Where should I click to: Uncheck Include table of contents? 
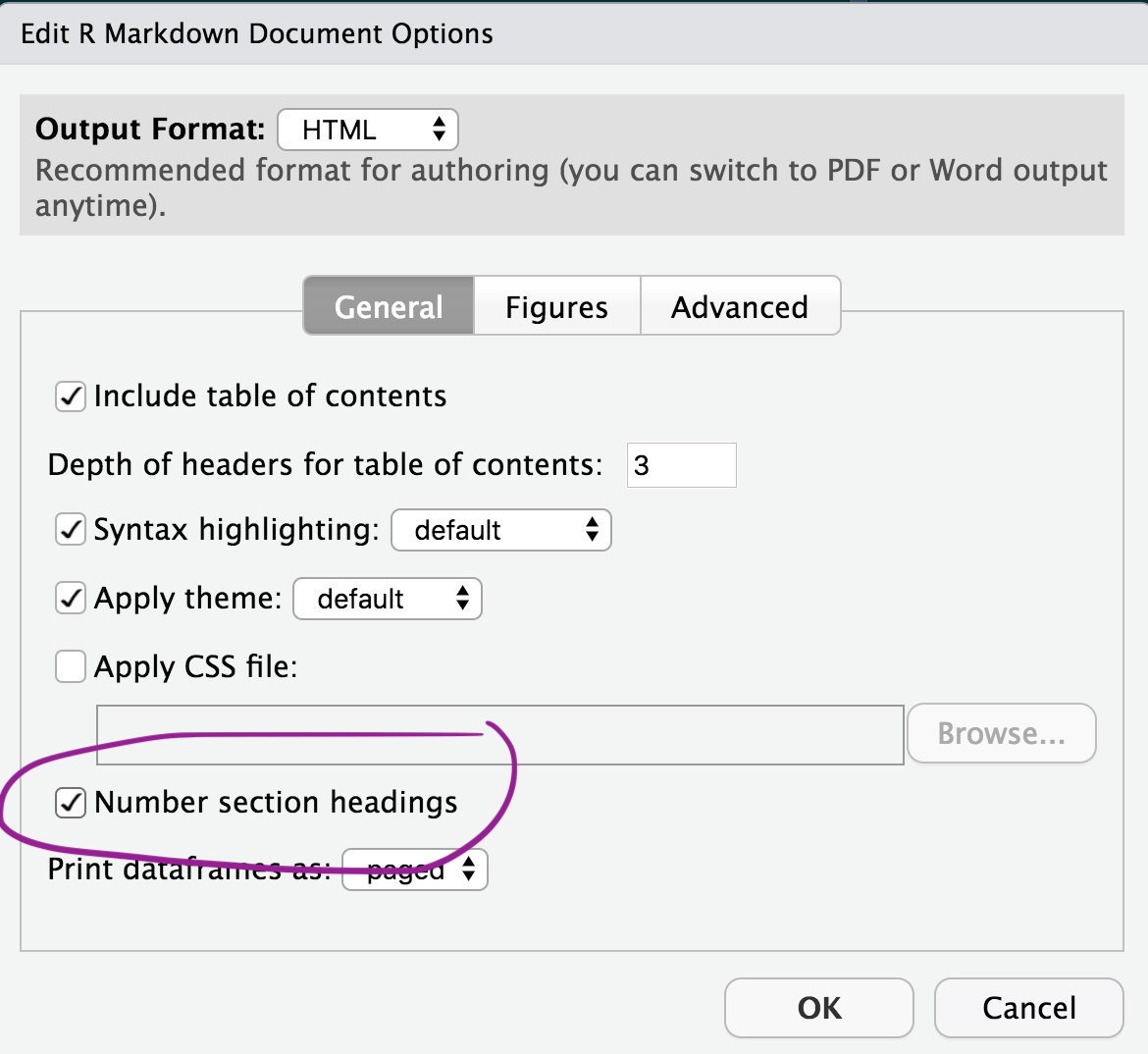(x=70, y=396)
